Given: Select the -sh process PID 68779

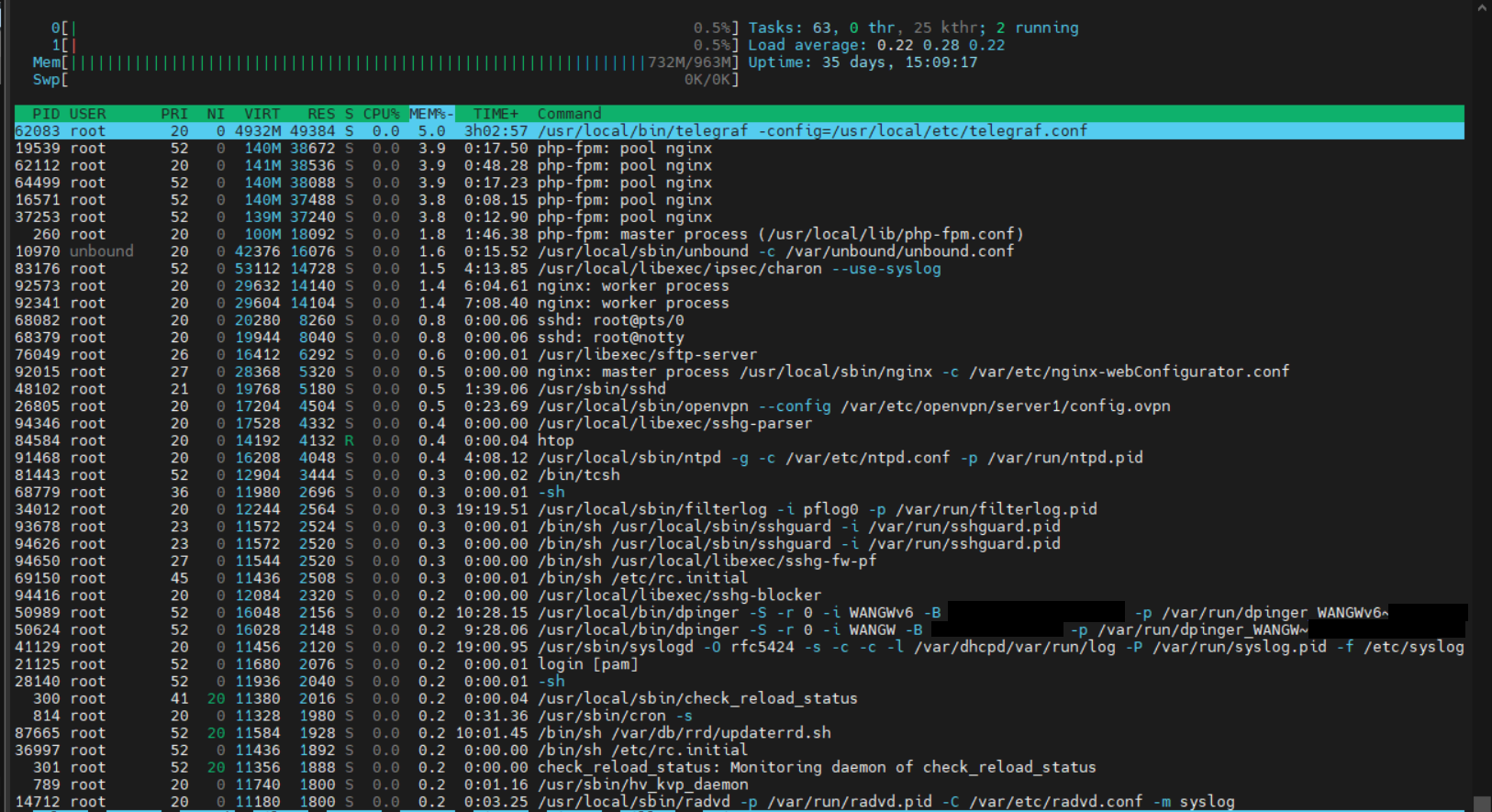Looking at the screenshot, I should coord(739,492).
